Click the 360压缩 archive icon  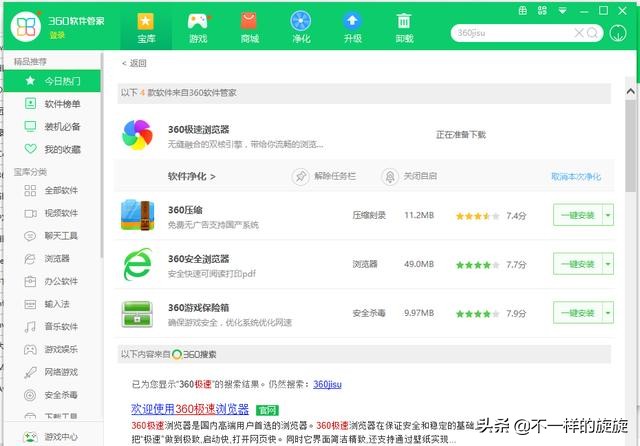pos(138,215)
